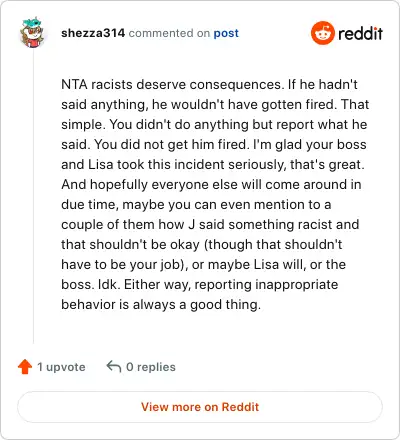Viewport: 400px width, 440px height.
Task: Click the "1 upvote" count label
Action: coord(61,367)
